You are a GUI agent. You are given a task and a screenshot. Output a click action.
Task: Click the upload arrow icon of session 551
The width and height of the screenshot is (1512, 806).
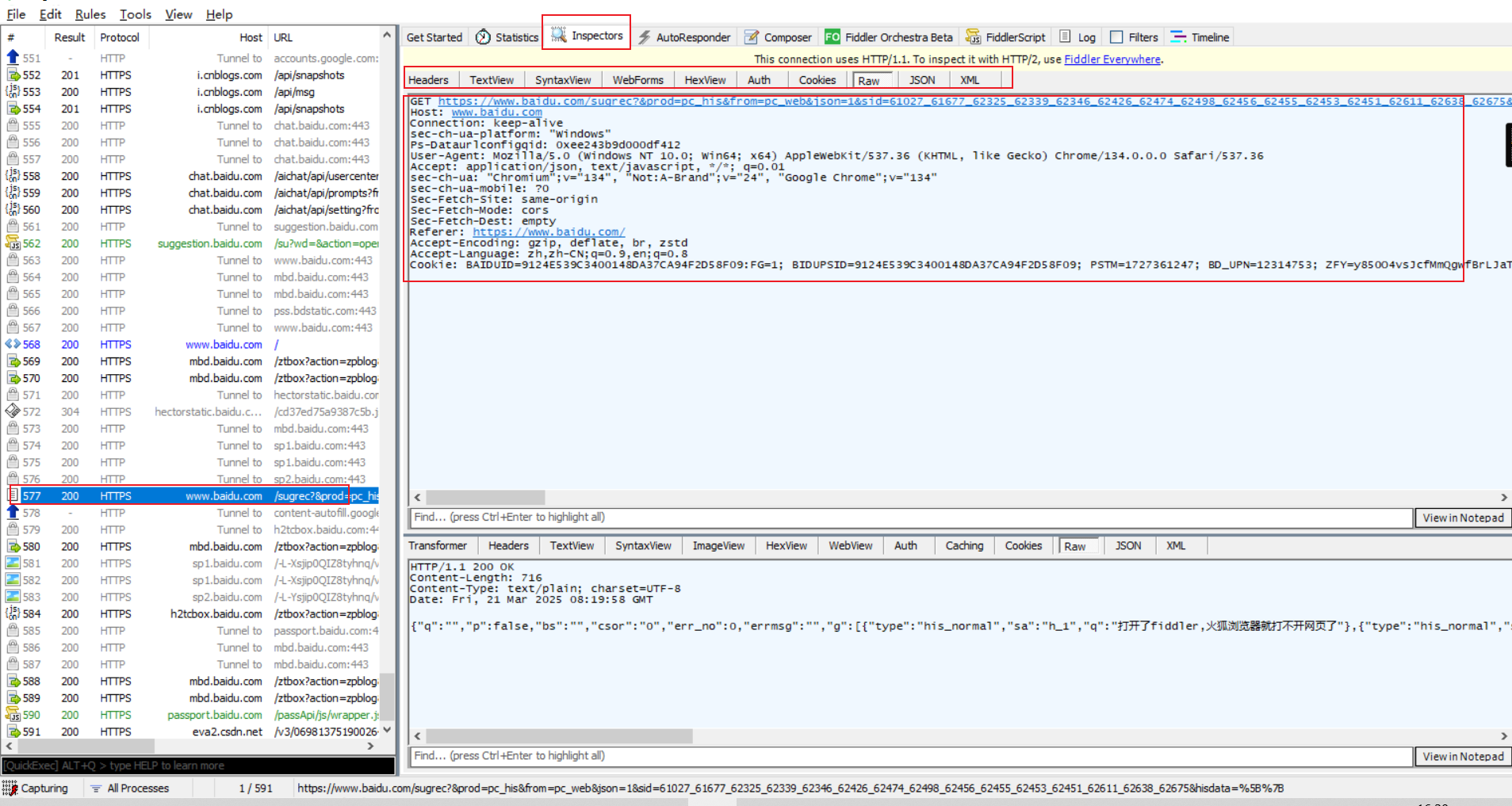[13, 58]
